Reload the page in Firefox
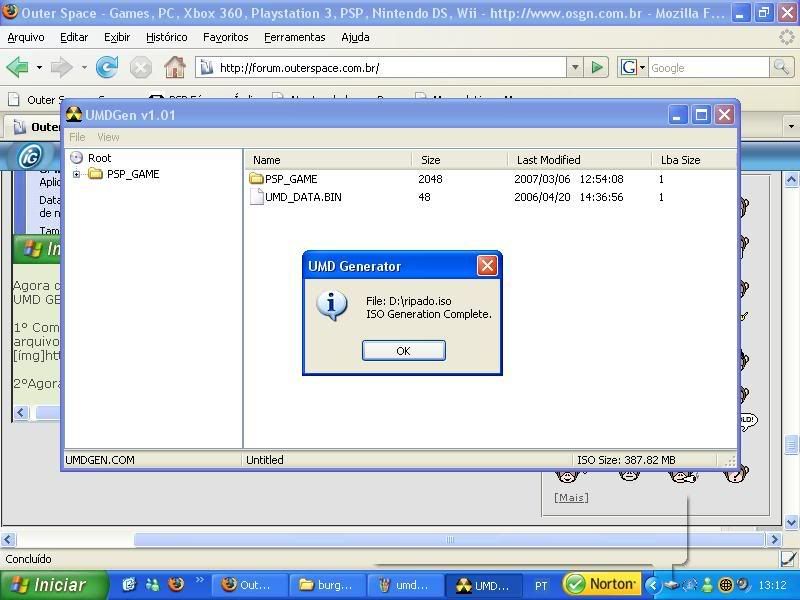This screenshot has height=600, width=800. point(107,67)
